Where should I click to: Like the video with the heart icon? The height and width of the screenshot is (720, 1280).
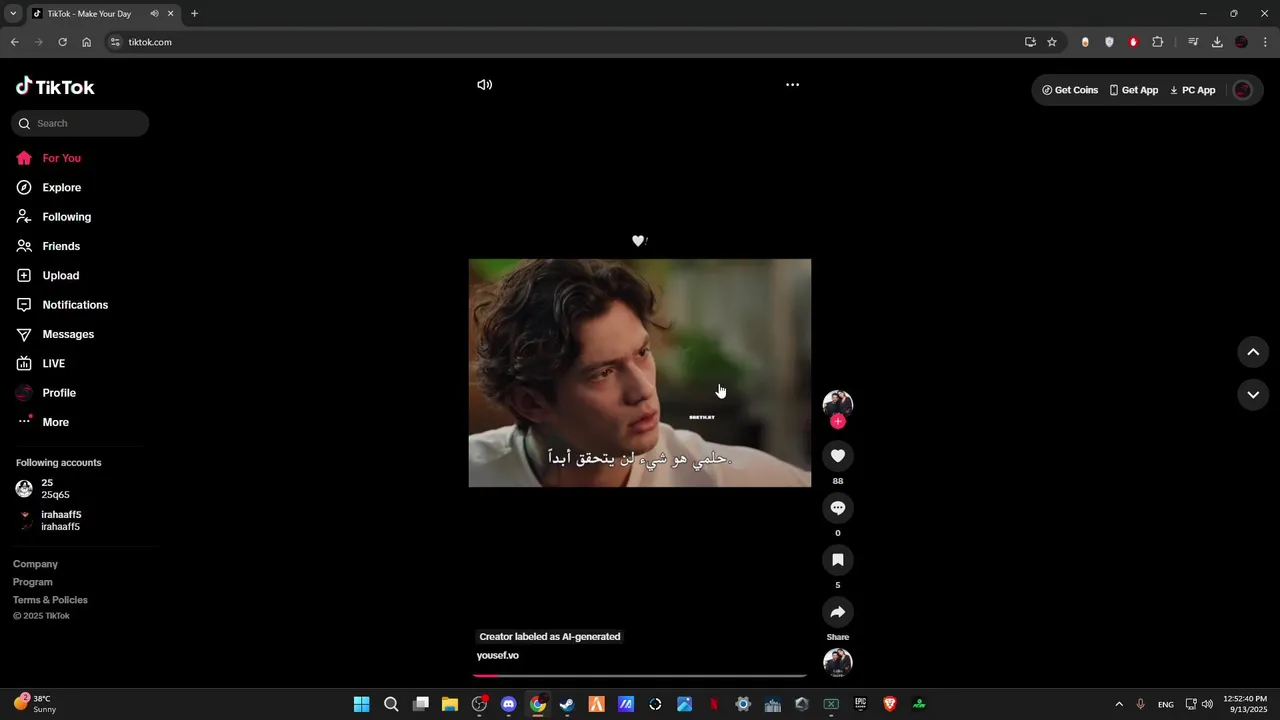(838, 456)
